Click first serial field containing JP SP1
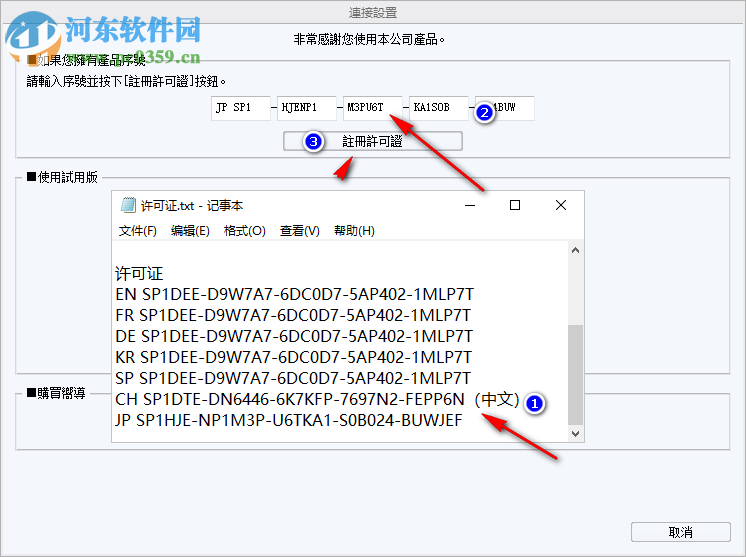746x557 pixels. (241, 107)
